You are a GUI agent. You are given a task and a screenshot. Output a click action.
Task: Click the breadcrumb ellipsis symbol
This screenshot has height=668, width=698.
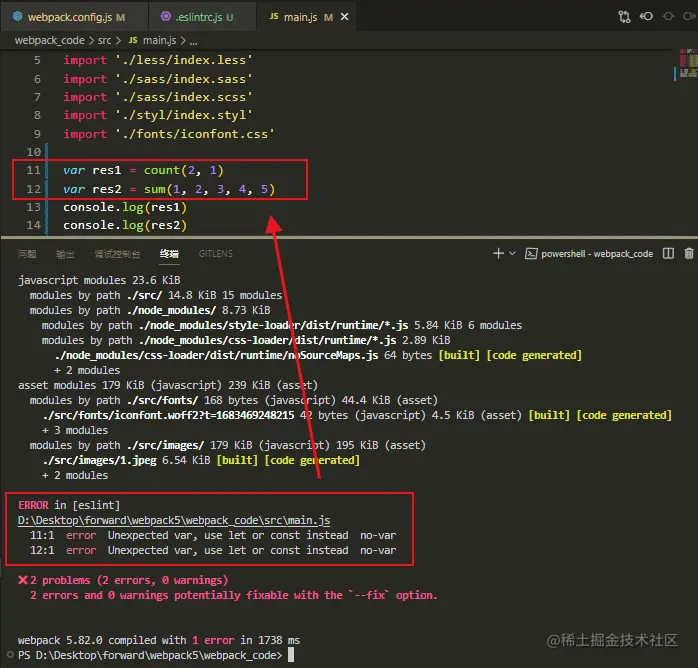coord(193,41)
